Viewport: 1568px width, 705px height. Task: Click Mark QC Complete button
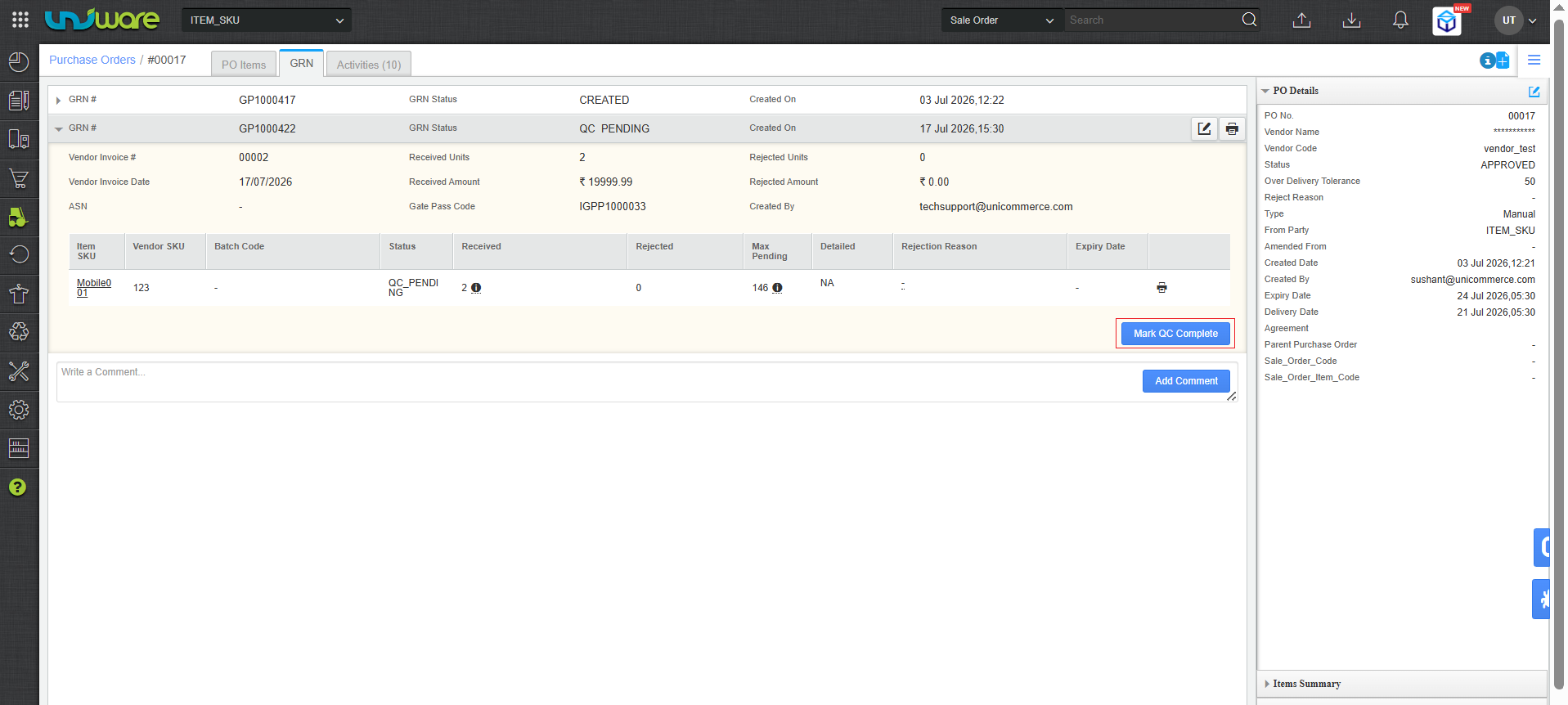click(x=1175, y=334)
